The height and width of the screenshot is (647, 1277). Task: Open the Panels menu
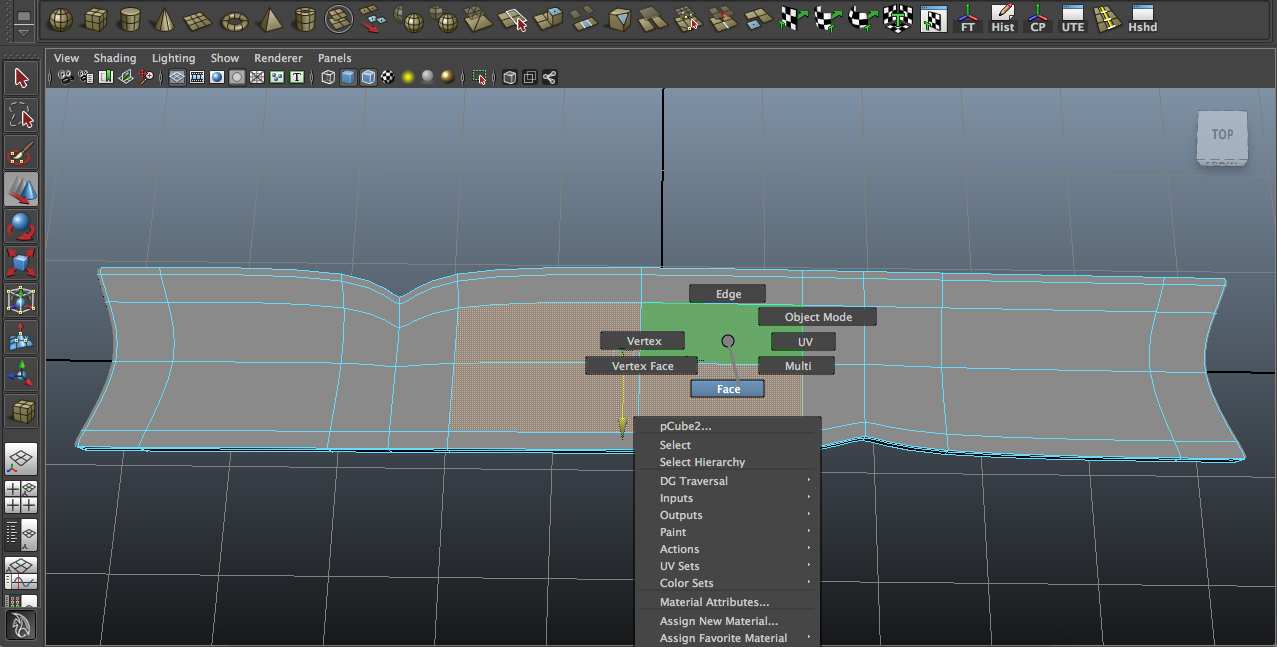pyautogui.click(x=334, y=58)
